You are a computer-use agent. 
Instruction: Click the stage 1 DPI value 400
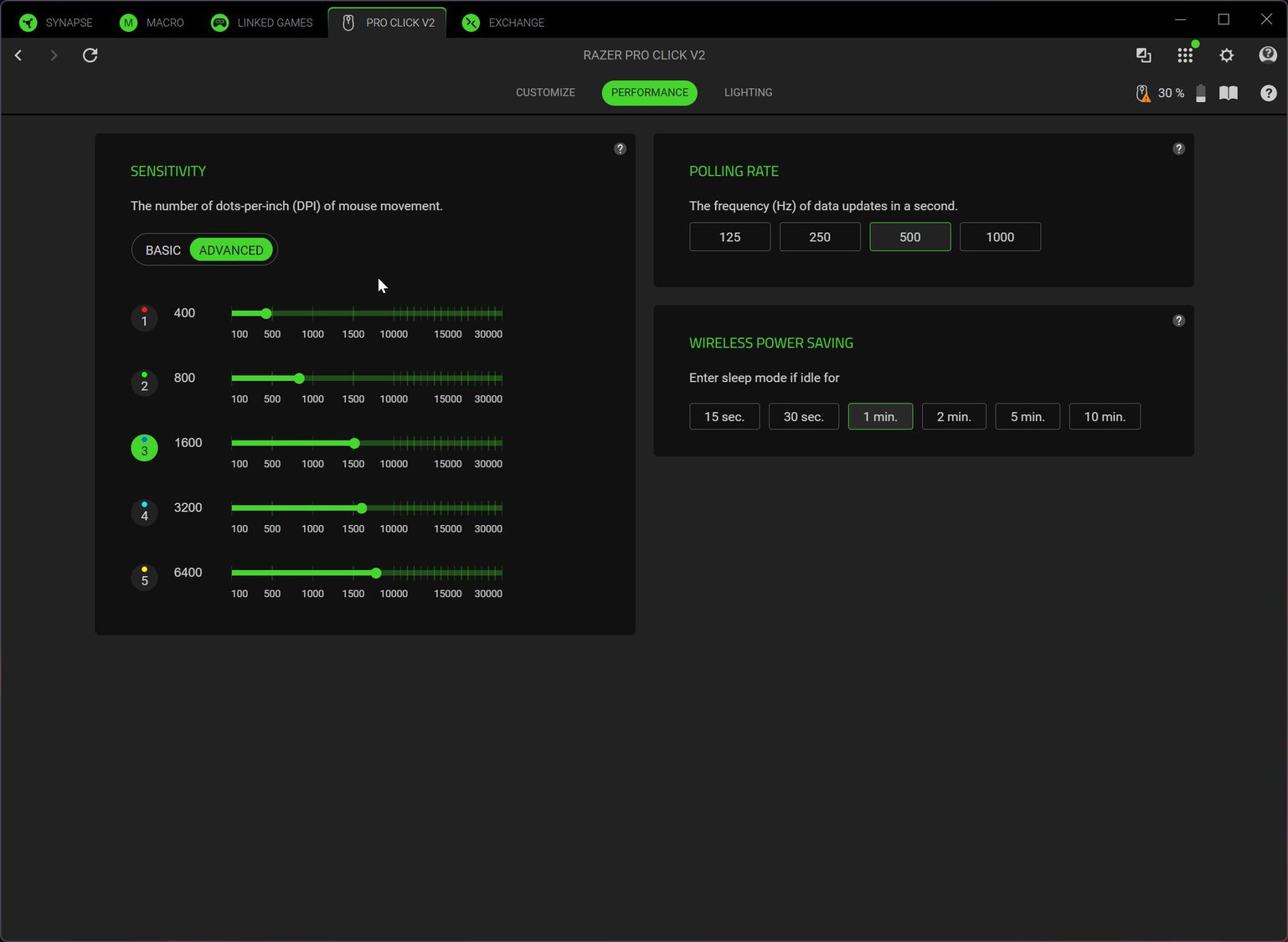184,313
